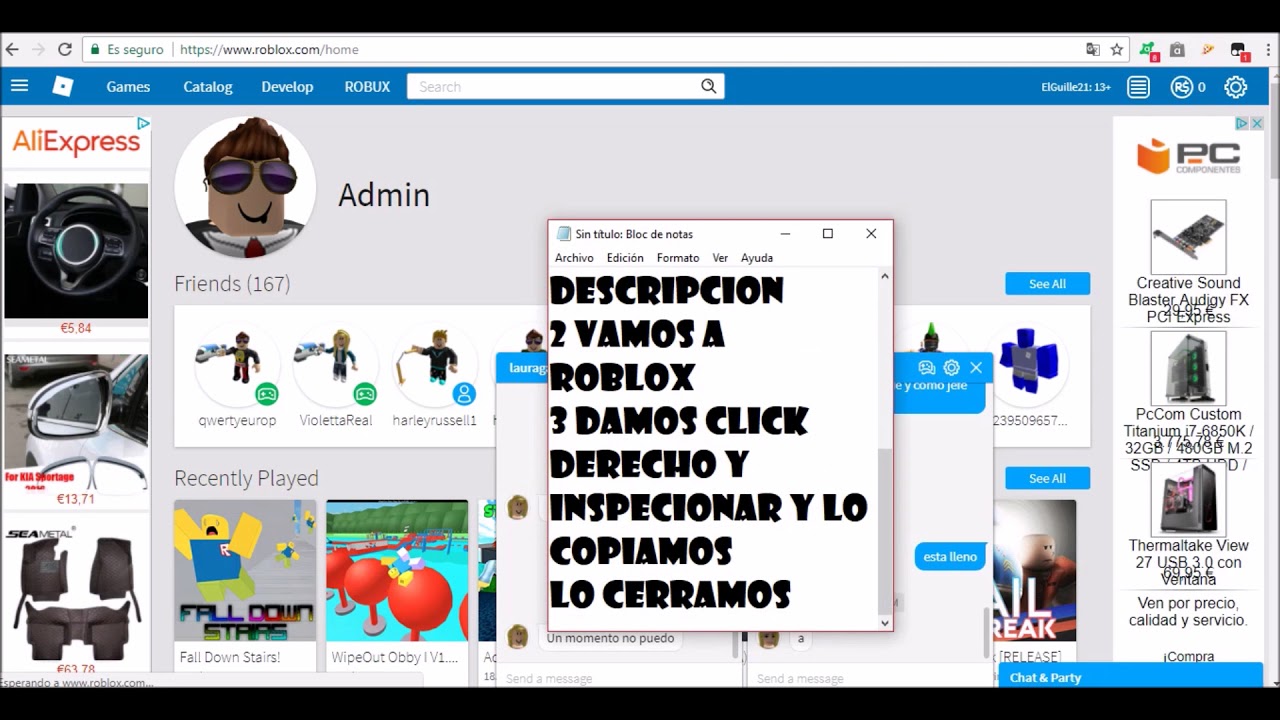Image resolution: width=1280 pixels, height=720 pixels.
Task: Close the open chat window
Action: [x=976, y=368]
